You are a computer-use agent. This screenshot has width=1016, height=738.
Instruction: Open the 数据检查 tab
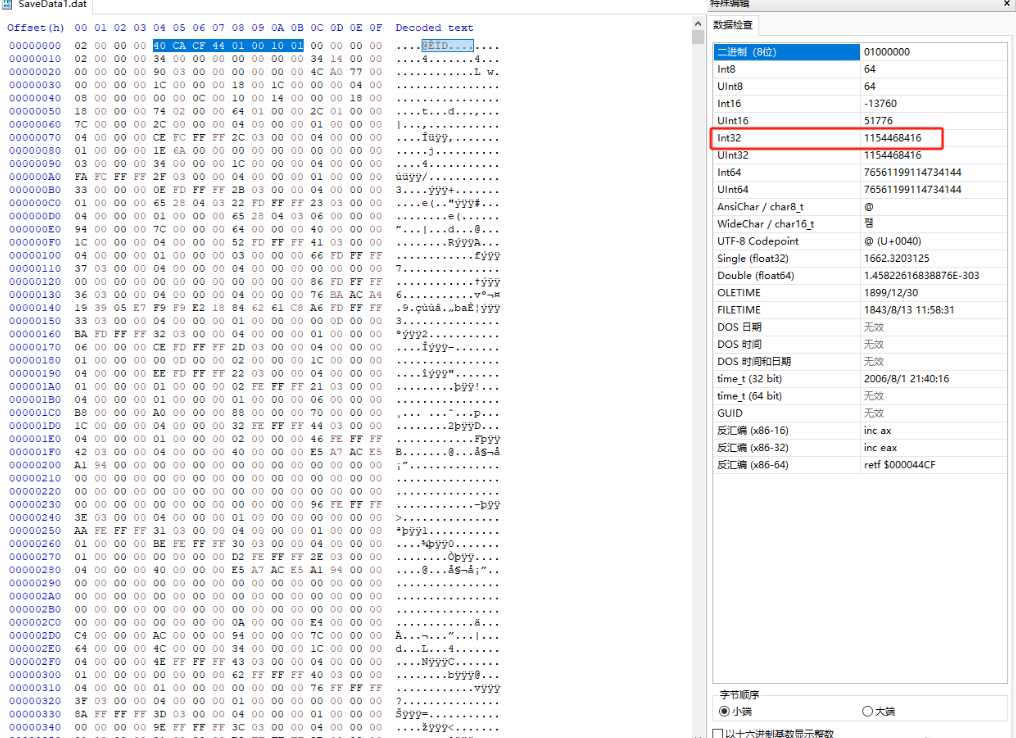[x=733, y=25]
